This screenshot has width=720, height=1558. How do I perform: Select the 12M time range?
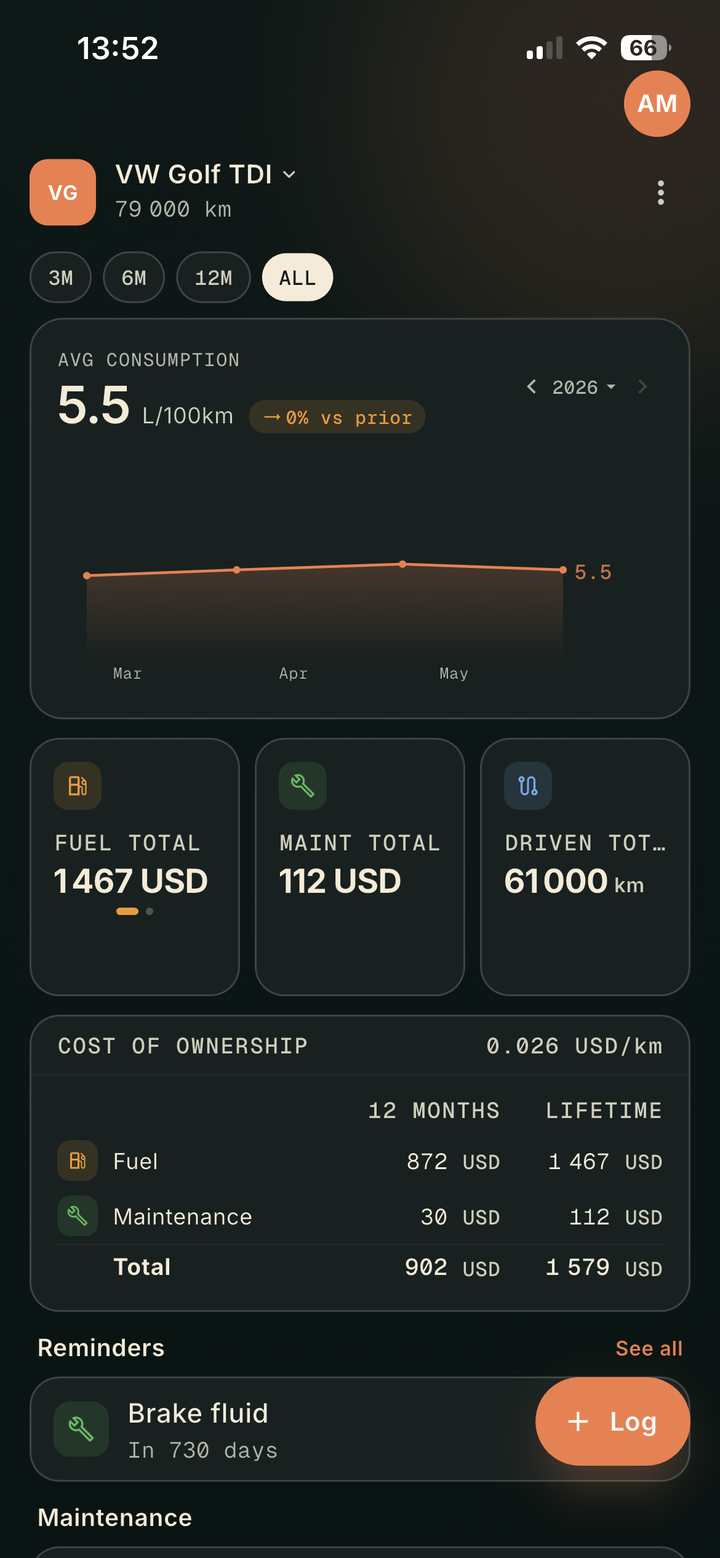pyautogui.click(x=213, y=278)
